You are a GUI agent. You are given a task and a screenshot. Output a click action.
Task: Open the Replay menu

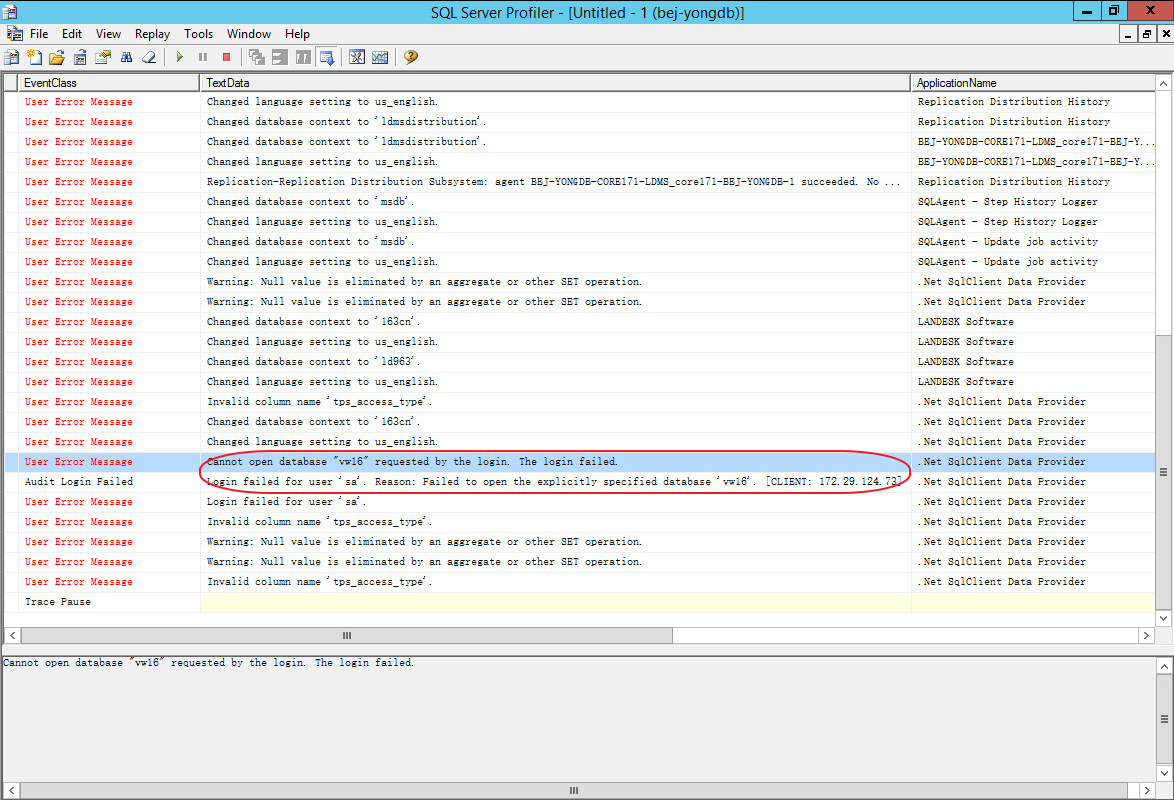(152, 34)
